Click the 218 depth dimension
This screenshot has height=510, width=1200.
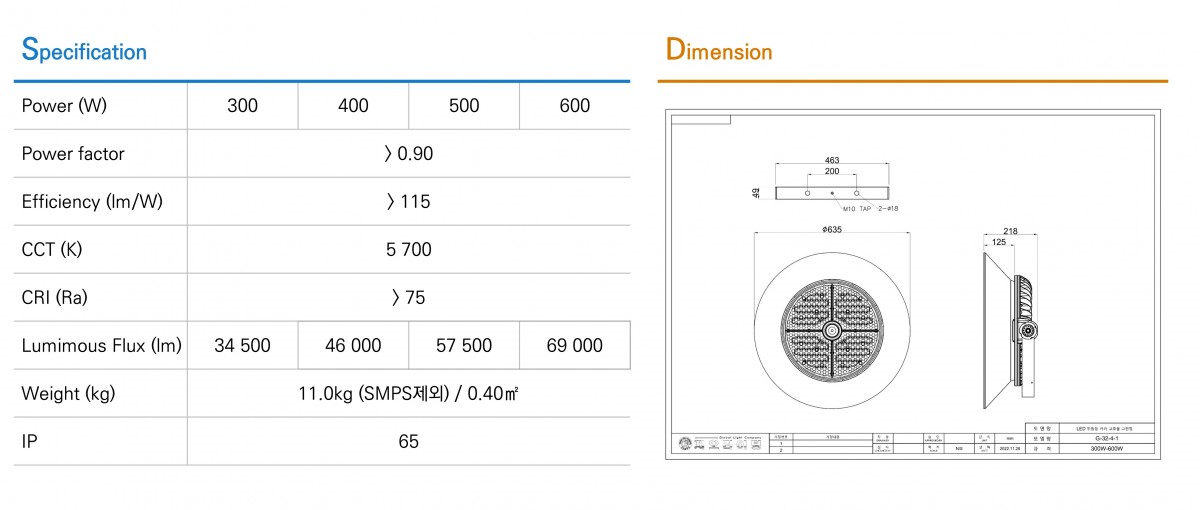pyautogui.click(x=1011, y=231)
